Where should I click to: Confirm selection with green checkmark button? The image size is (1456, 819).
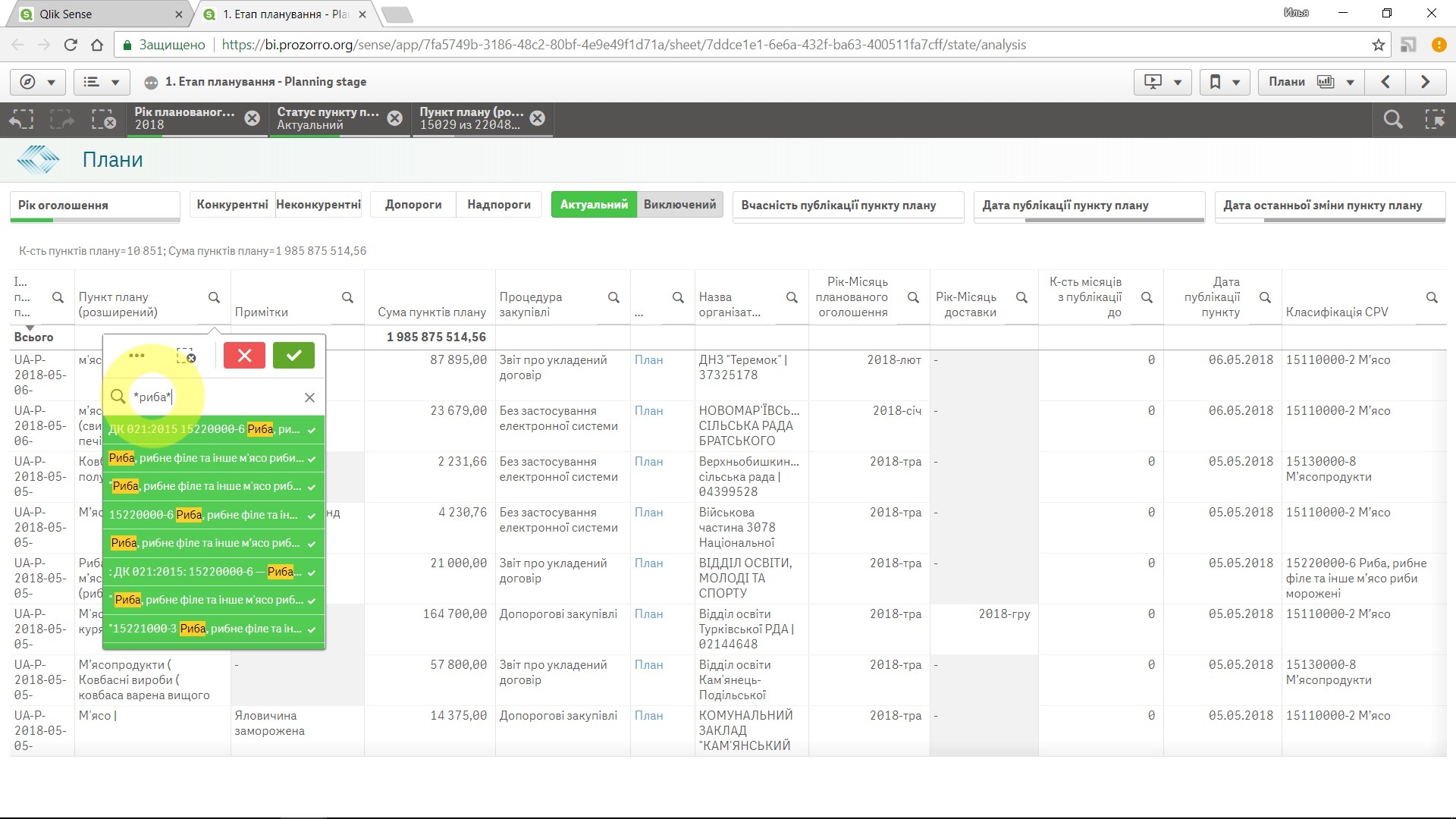(x=293, y=356)
